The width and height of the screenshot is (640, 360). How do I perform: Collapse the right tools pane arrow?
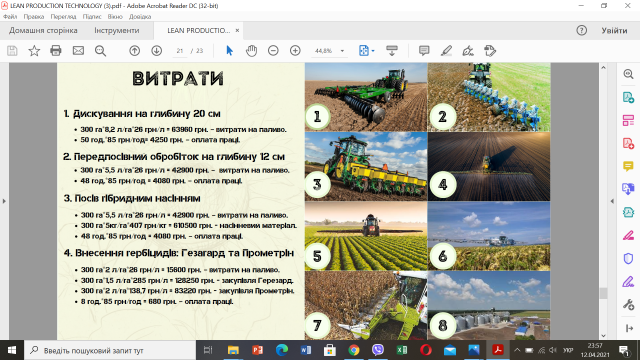coord(611,201)
